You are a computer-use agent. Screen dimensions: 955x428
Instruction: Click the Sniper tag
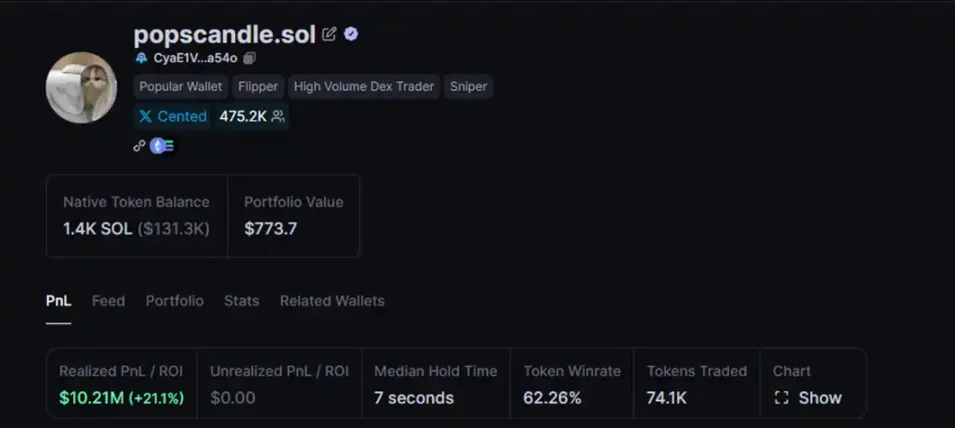468,87
